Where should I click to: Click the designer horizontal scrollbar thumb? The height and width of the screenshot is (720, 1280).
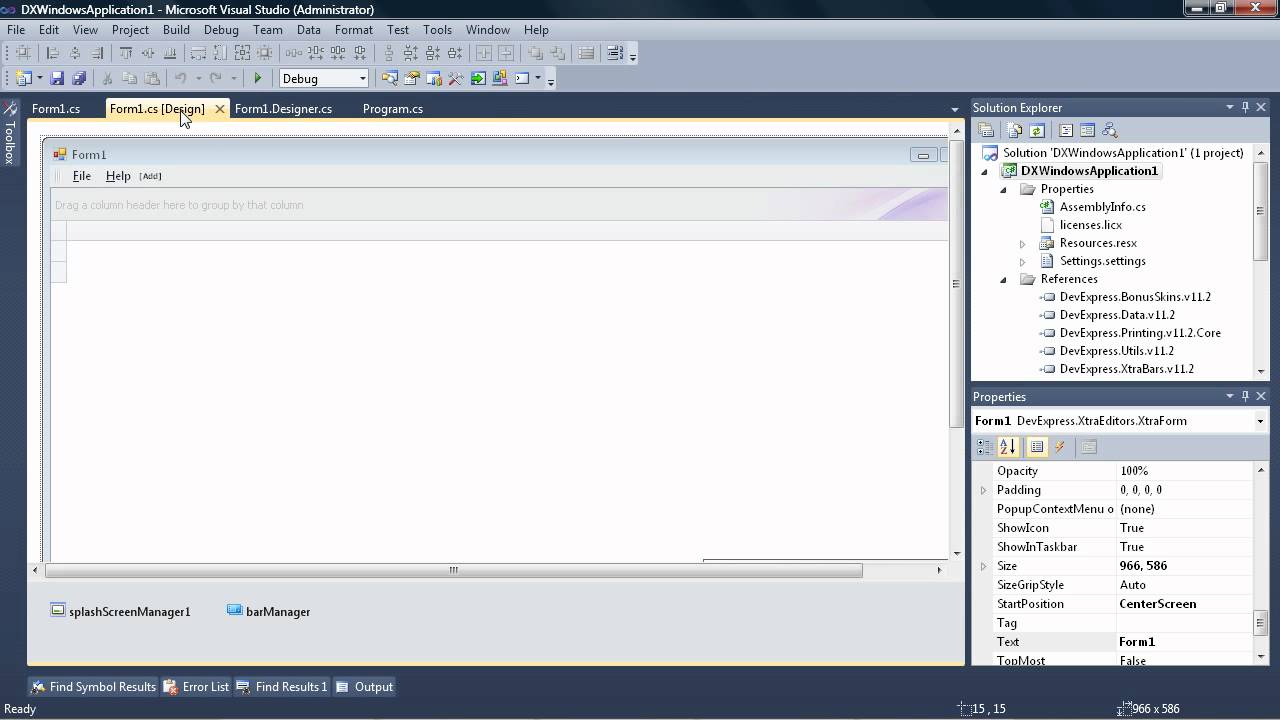453,570
